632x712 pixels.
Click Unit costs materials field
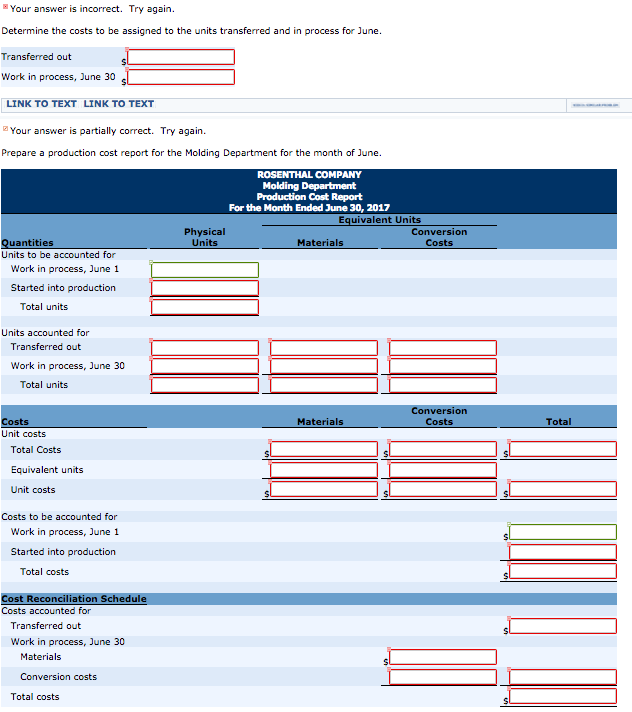coord(324,489)
